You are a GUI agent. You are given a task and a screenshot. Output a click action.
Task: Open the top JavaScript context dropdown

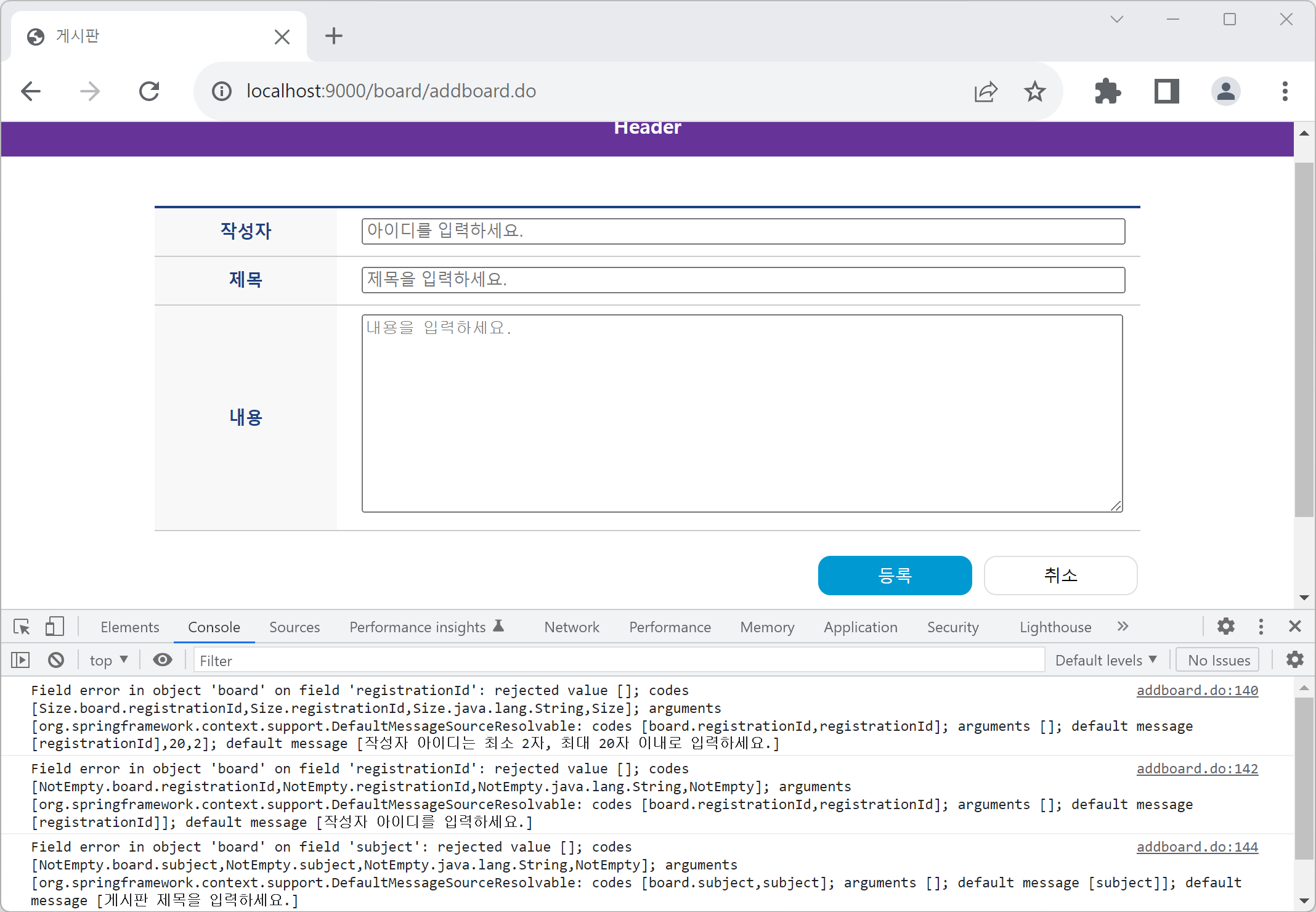[x=108, y=661]
